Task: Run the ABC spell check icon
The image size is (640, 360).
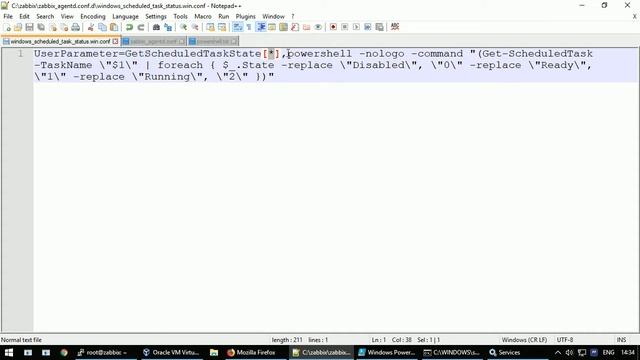Action: tap(395, 27)
